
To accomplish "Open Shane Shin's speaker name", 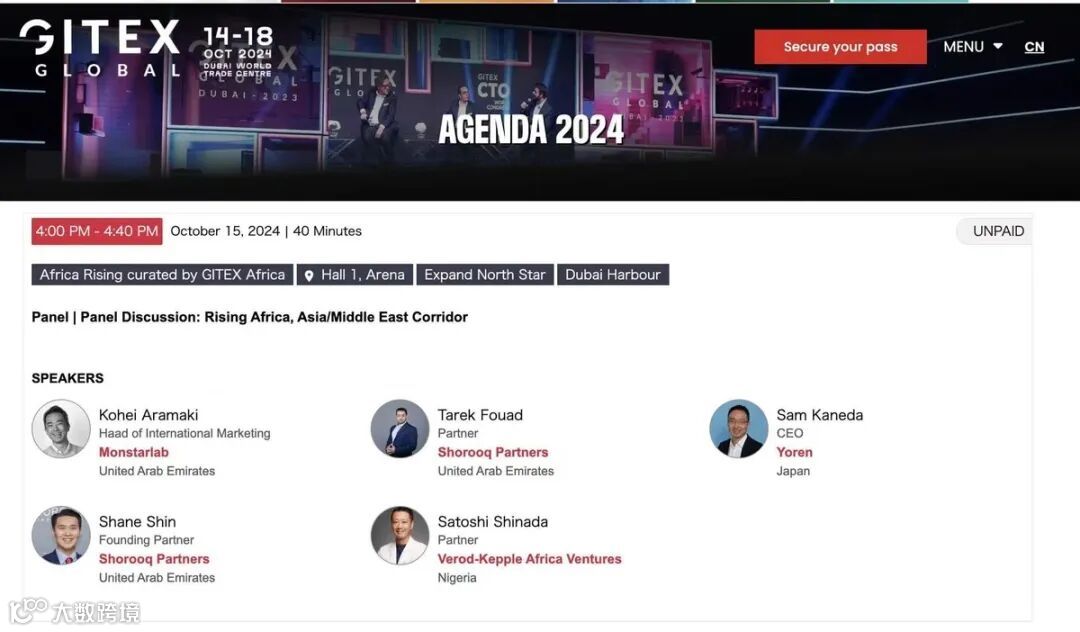I will [137, 522].
